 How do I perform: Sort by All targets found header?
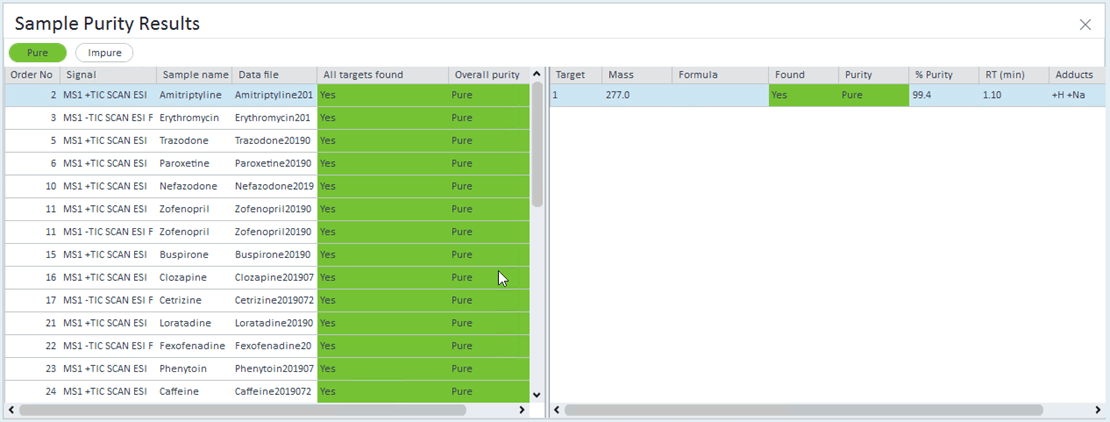click(381, 75)
